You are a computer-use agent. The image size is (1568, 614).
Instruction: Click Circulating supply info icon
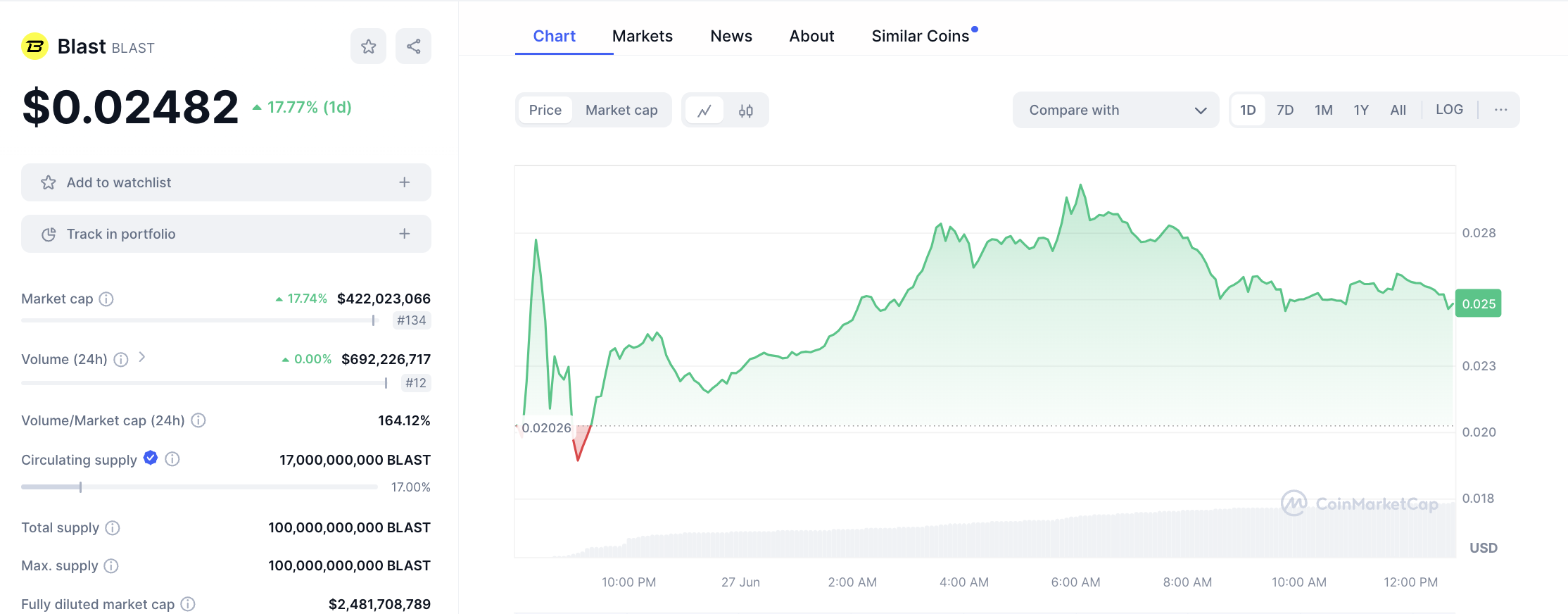click(172, 459)
